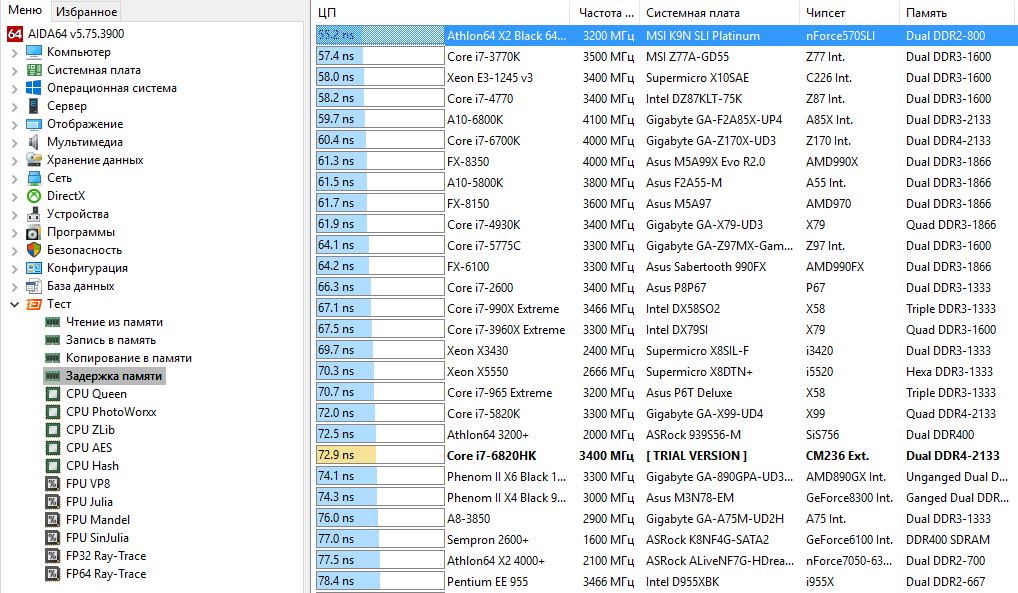Click the 55.2 ns result bar
Screen dimensions: 1018x593
tap(380, 35)
